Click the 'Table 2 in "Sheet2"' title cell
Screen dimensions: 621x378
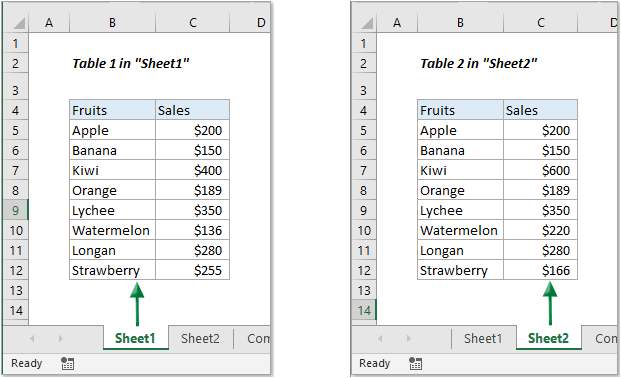click(x=478, y=63)
